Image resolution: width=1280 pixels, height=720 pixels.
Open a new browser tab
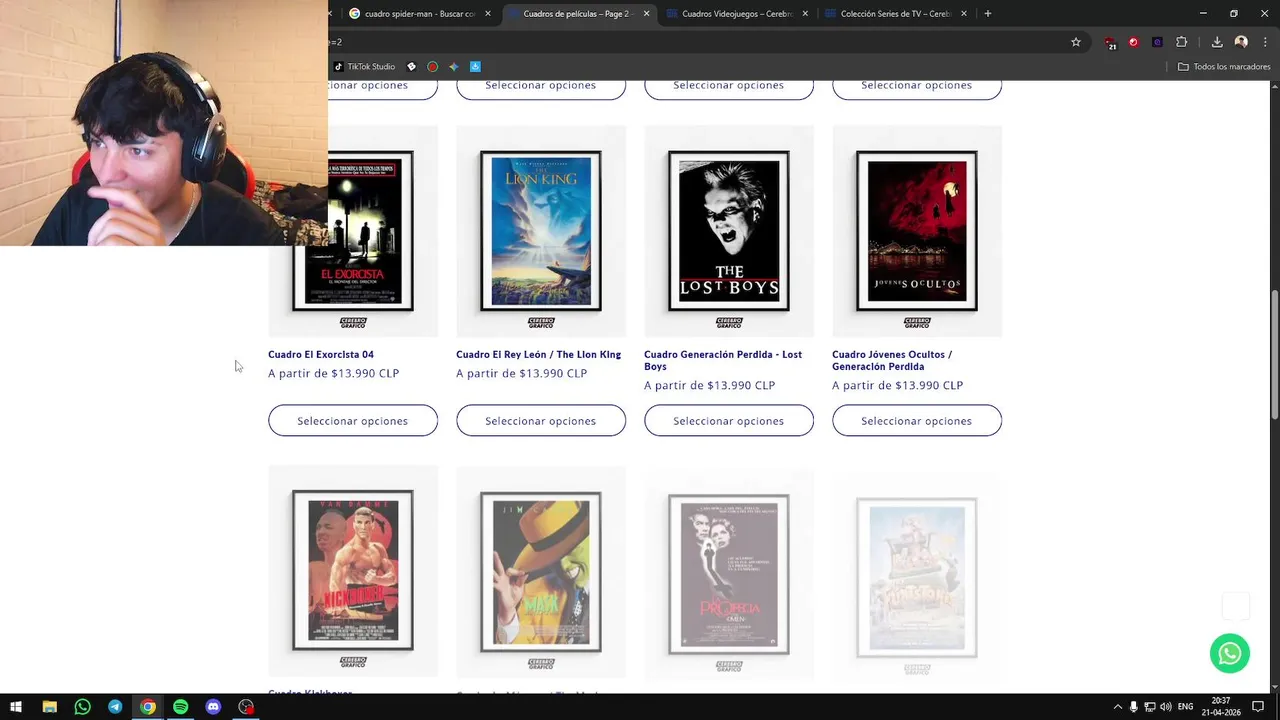coord(988,14)
